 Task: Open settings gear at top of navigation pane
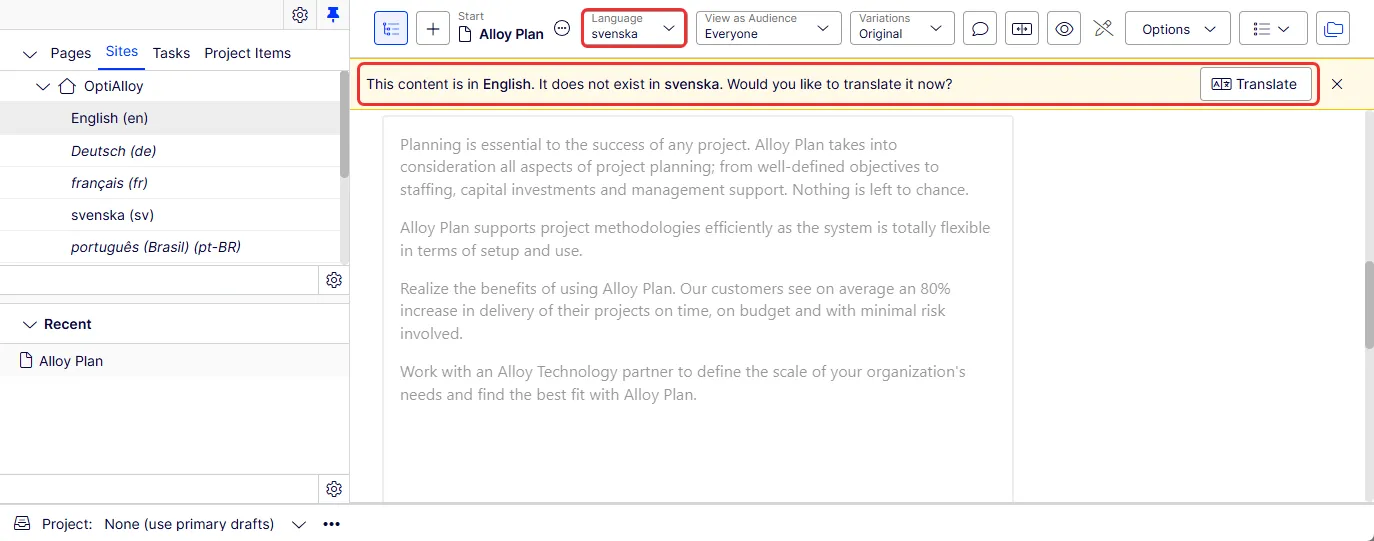point(300,14)
